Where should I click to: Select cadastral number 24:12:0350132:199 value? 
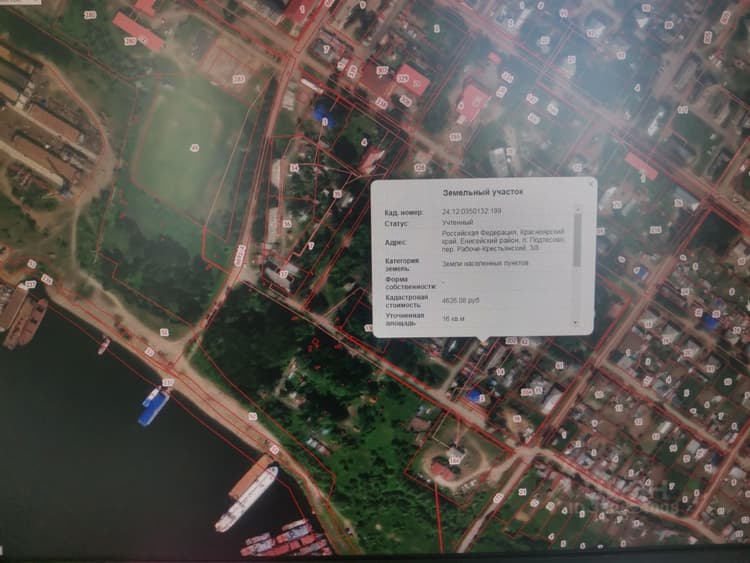471,211
